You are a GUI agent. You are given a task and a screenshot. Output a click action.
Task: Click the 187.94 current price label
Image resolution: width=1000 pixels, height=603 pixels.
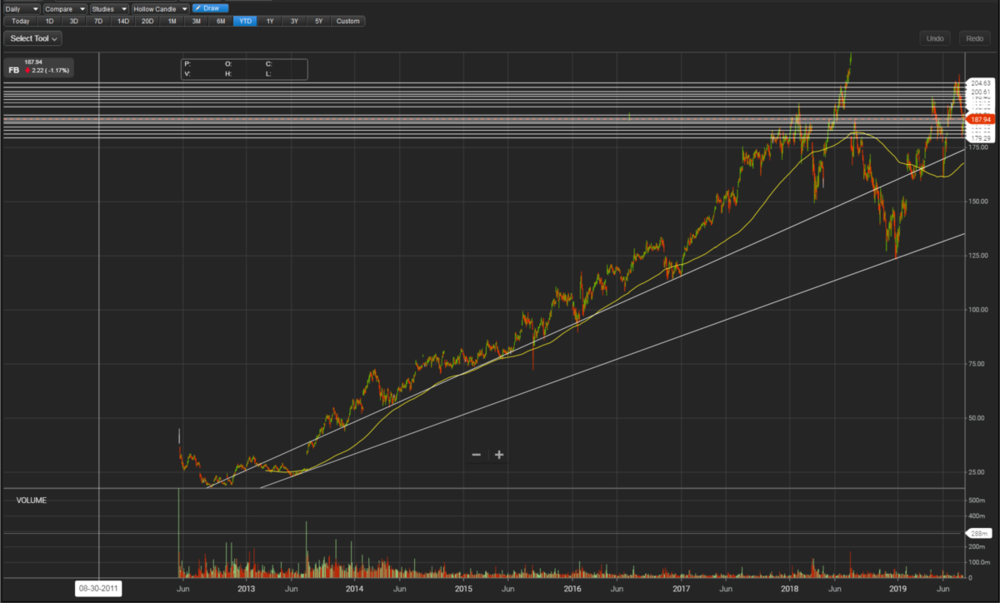[979, 119]
